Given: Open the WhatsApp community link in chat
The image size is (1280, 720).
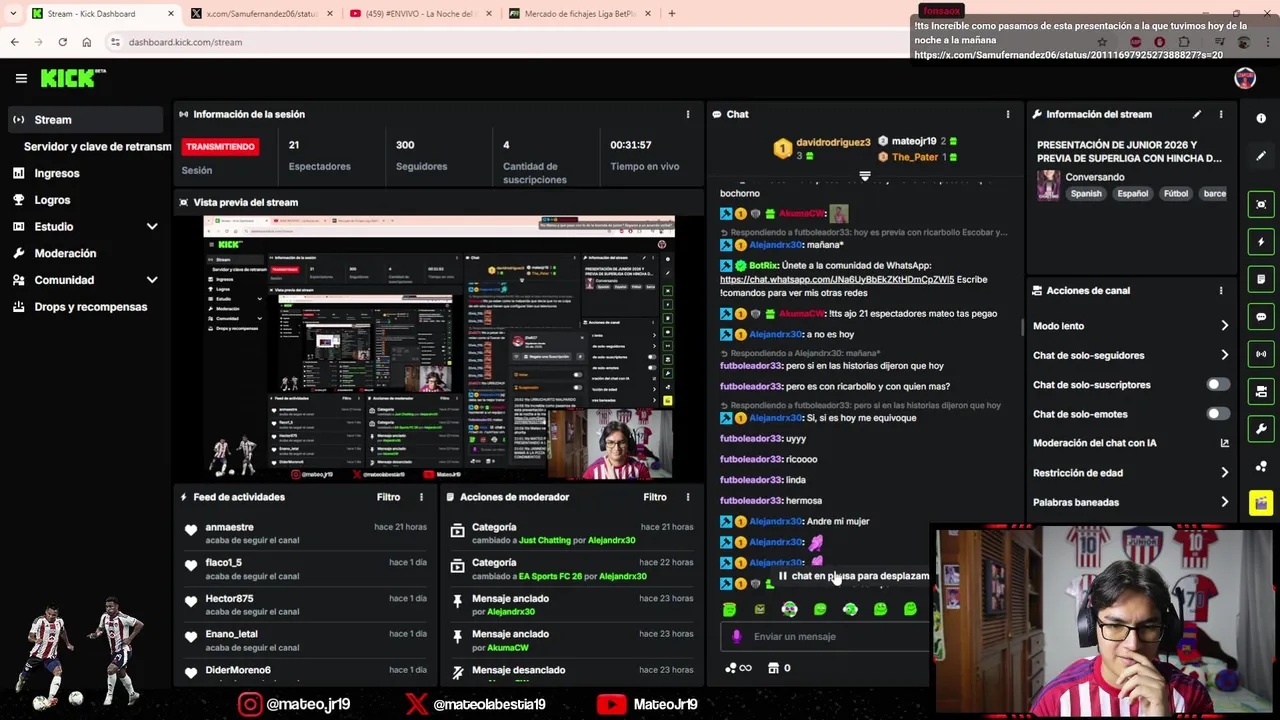Looking at the screenshot, I should tap(837, 280).
